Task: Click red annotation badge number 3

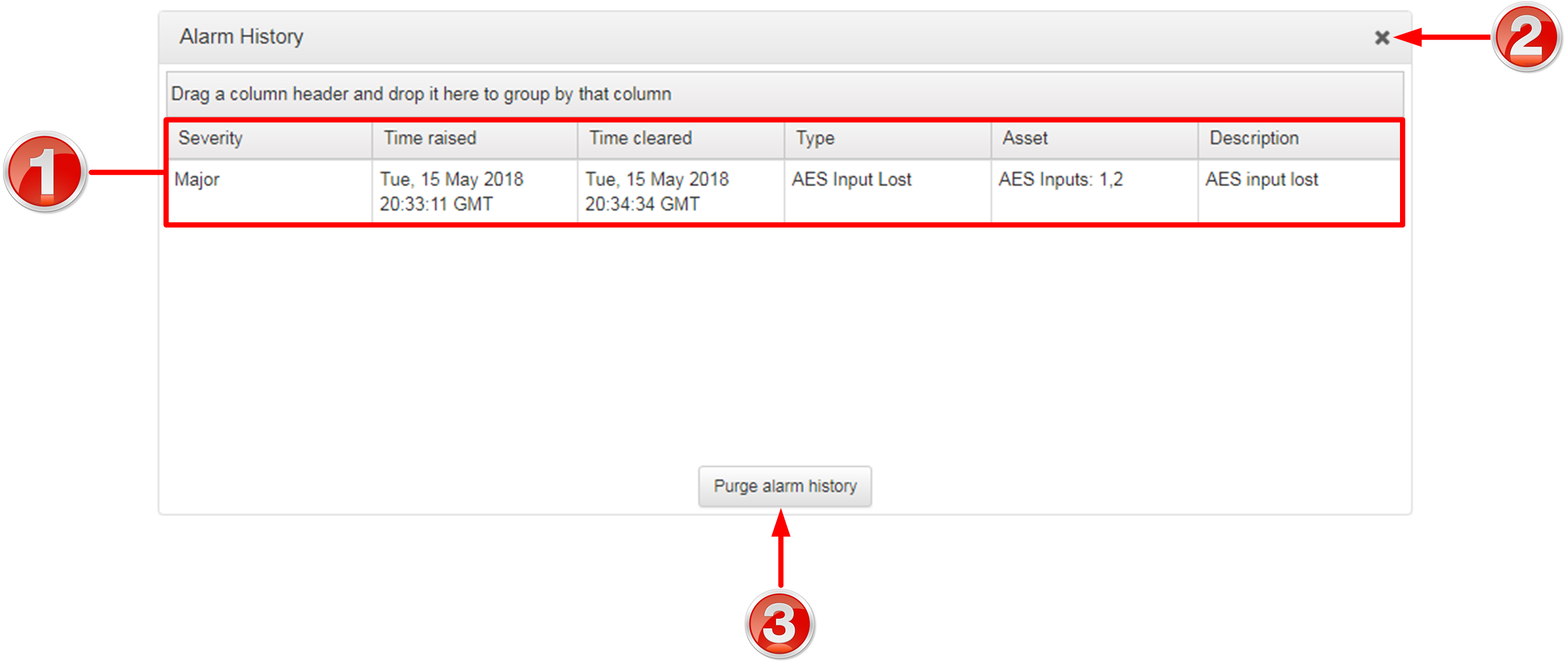Action: [x=779, y=623]
